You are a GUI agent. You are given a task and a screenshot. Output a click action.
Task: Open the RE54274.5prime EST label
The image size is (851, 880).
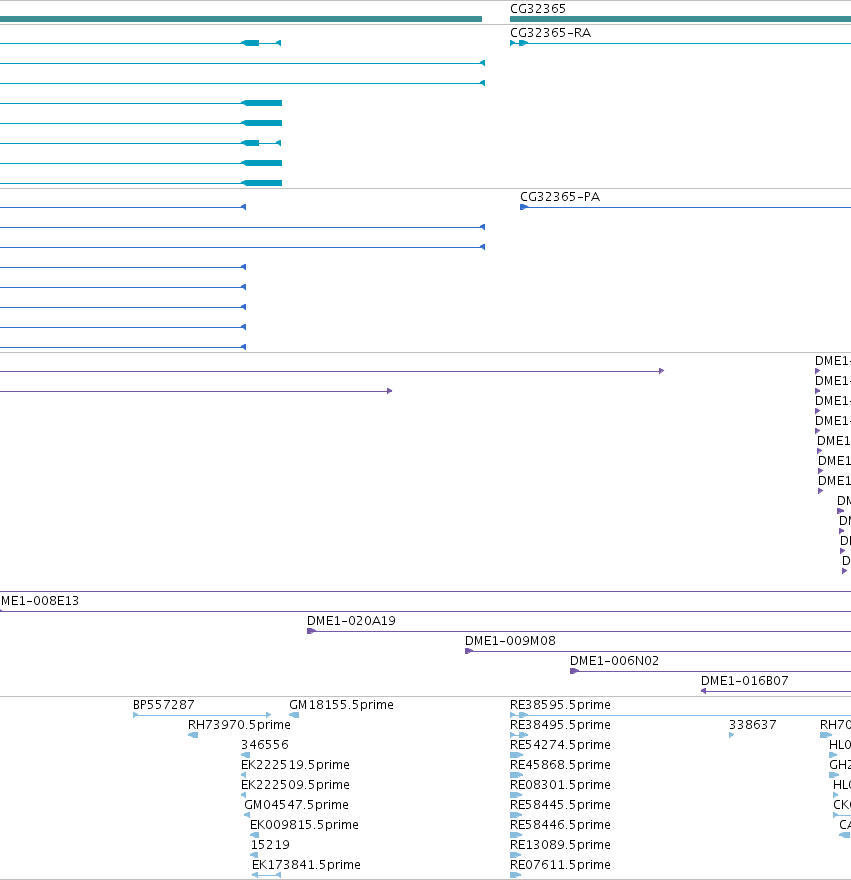560,745
